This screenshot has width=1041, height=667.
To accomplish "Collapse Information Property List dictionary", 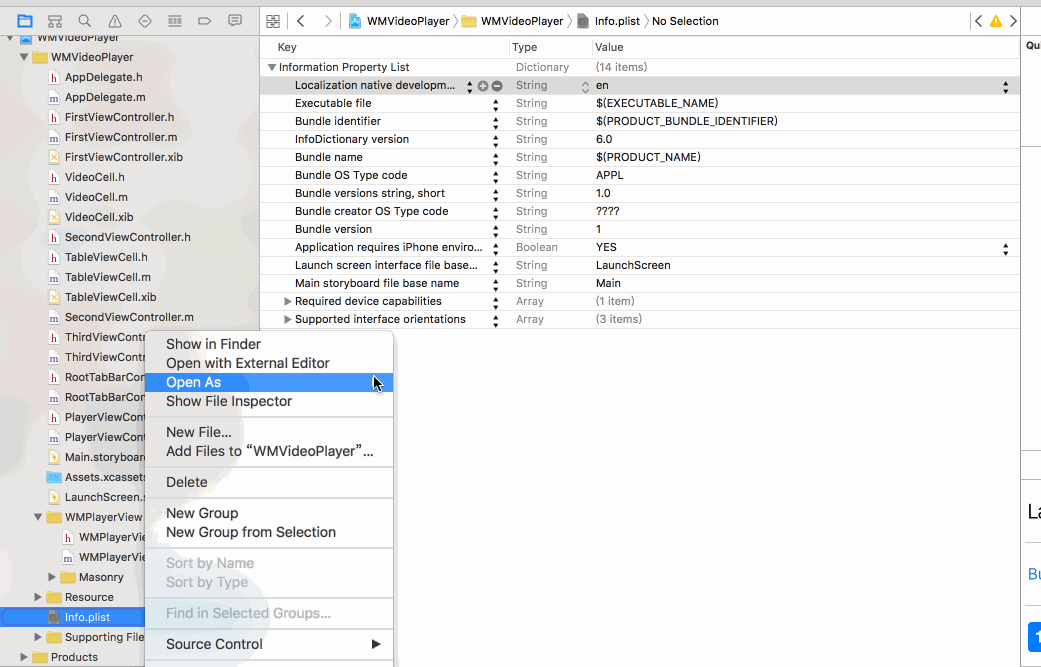I will pyautogui.click(x=272, y=67).
